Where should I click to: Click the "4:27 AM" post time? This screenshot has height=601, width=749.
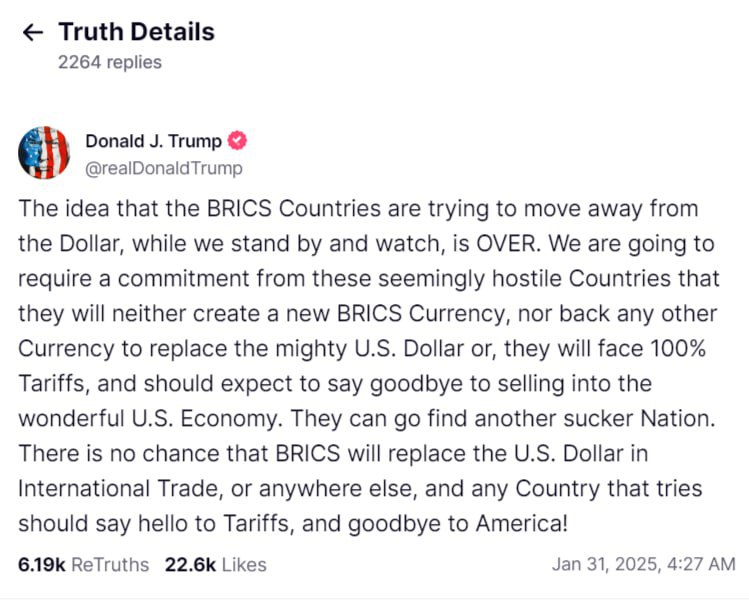coord(698,564)
